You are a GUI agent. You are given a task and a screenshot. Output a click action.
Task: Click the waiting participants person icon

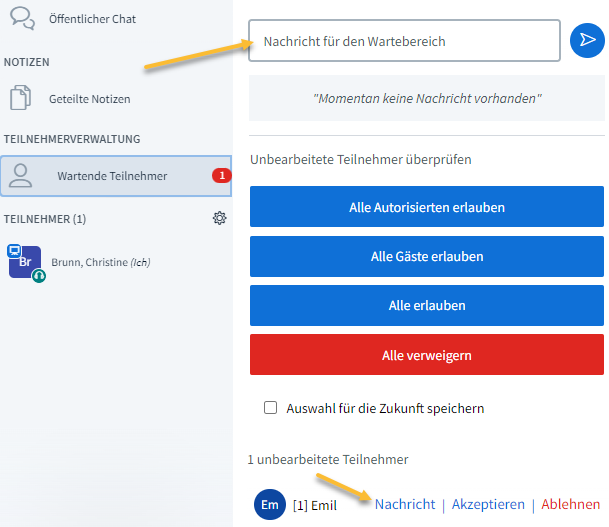[x=21, y=176]
